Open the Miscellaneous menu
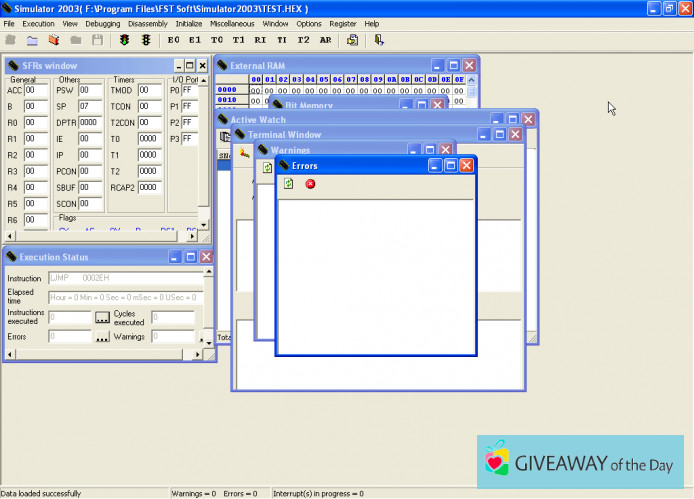Viewport: 694px width, 499px height. click(x=232, y=23)
